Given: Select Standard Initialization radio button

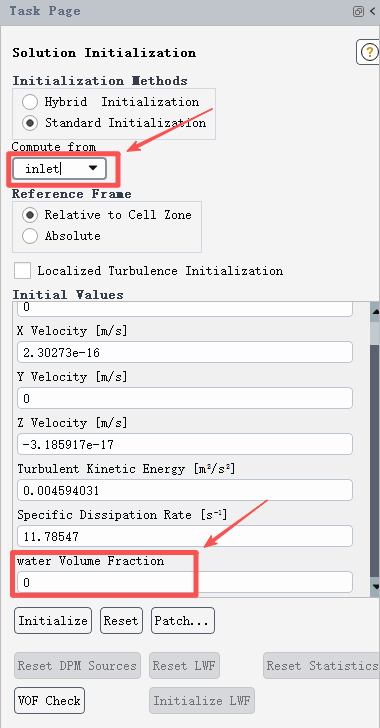Looking at the screenshot, I should (30, 123).
